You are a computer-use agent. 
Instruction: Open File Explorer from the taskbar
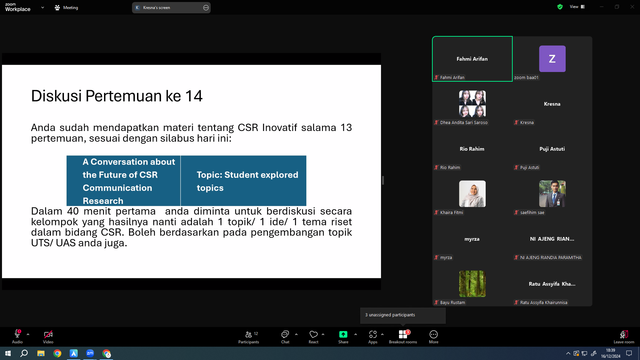41,353
